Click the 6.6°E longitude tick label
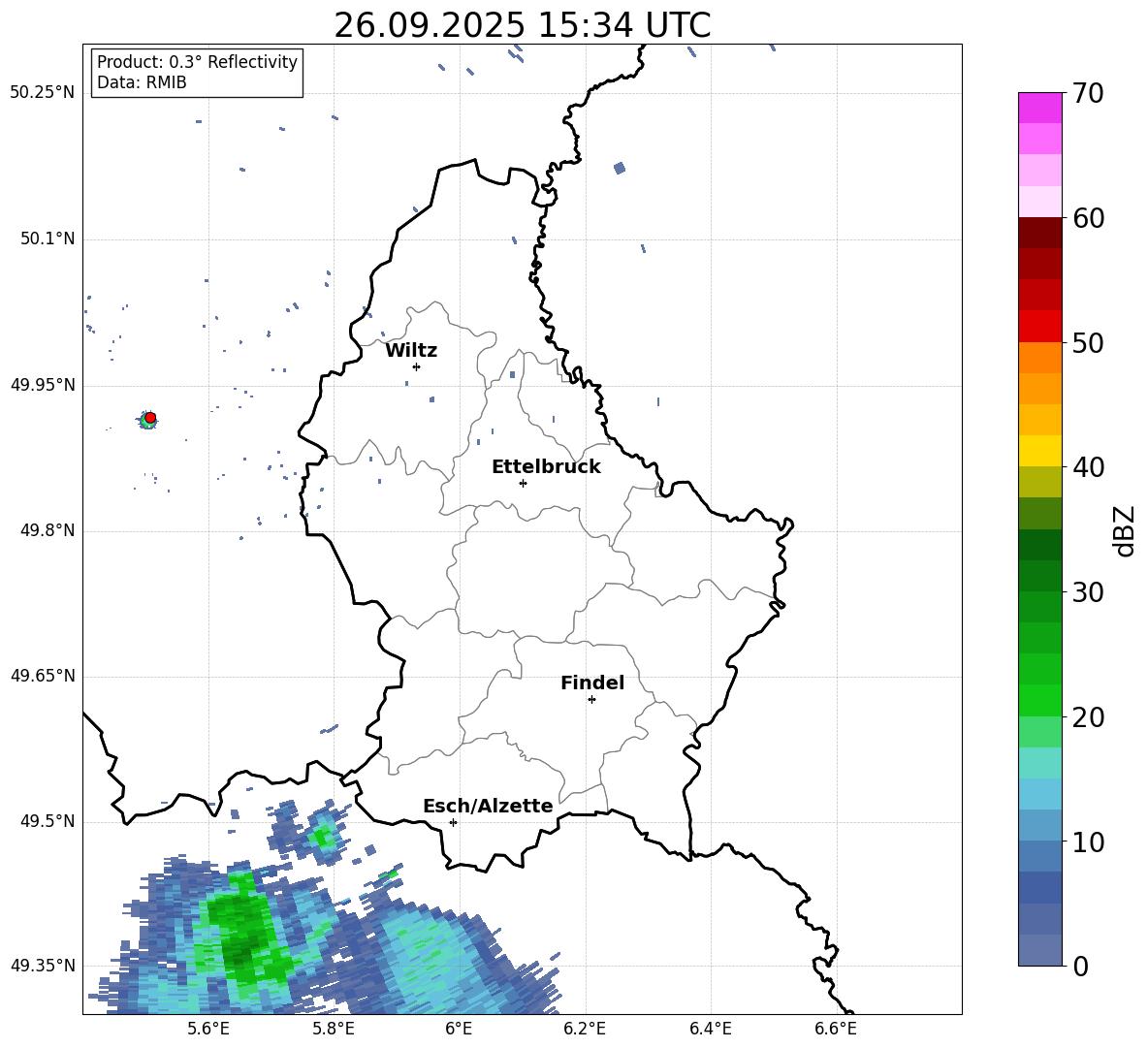1148x1048 pixels. [x=836, y=1029]
